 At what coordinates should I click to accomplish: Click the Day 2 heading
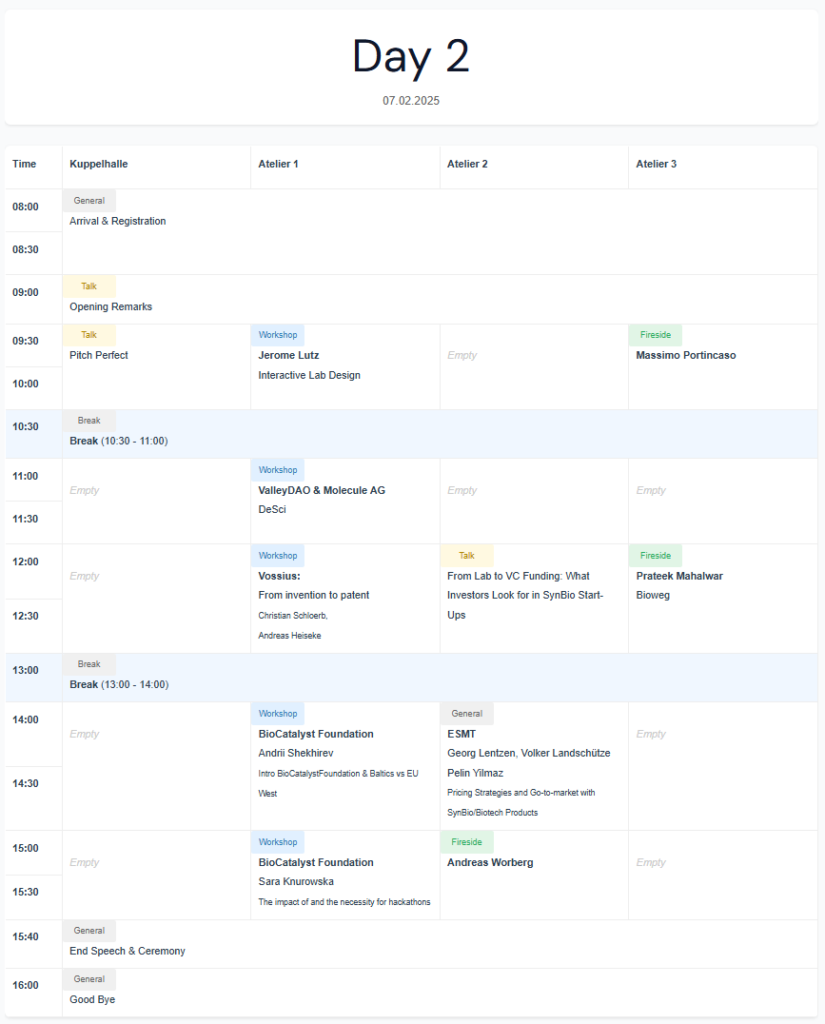point(411,57)
